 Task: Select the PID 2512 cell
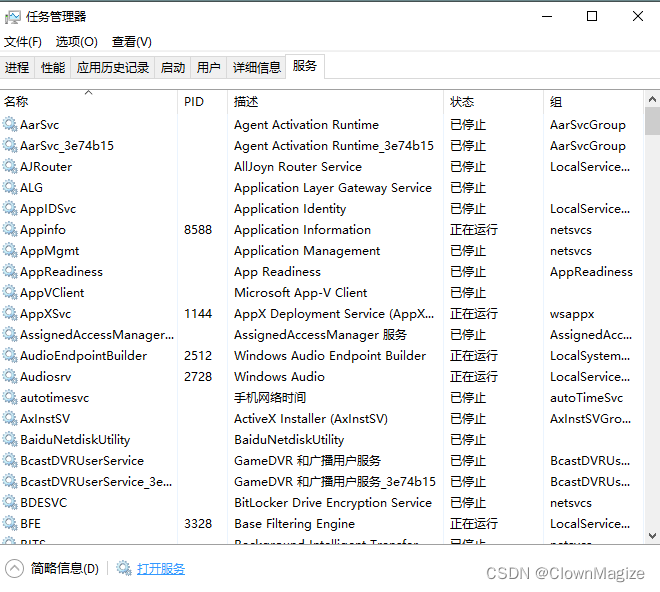pos(198,356)
